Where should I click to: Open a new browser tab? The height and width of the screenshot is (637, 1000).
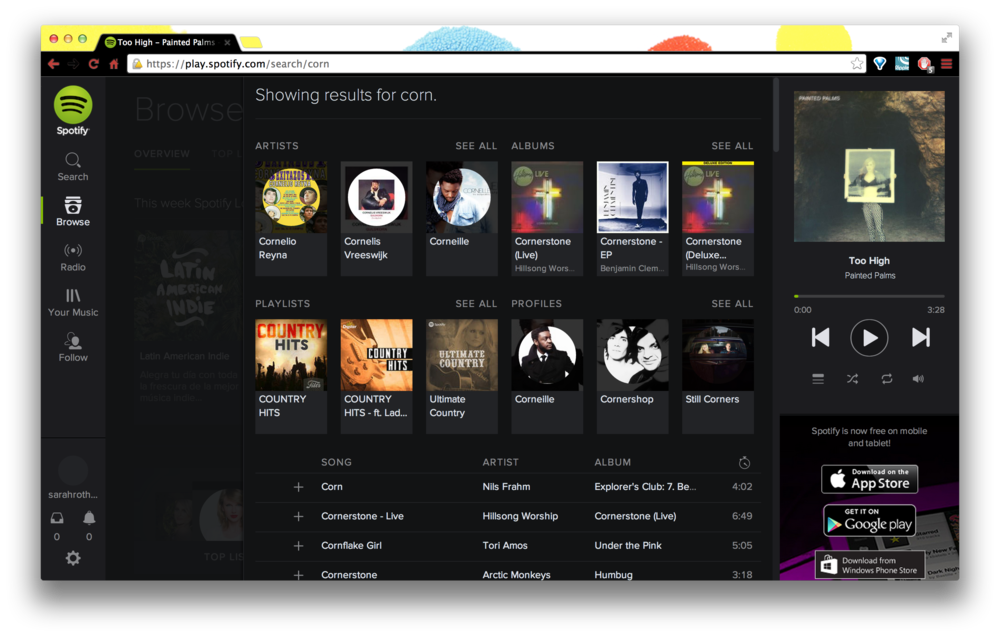(x=251, y=43)
